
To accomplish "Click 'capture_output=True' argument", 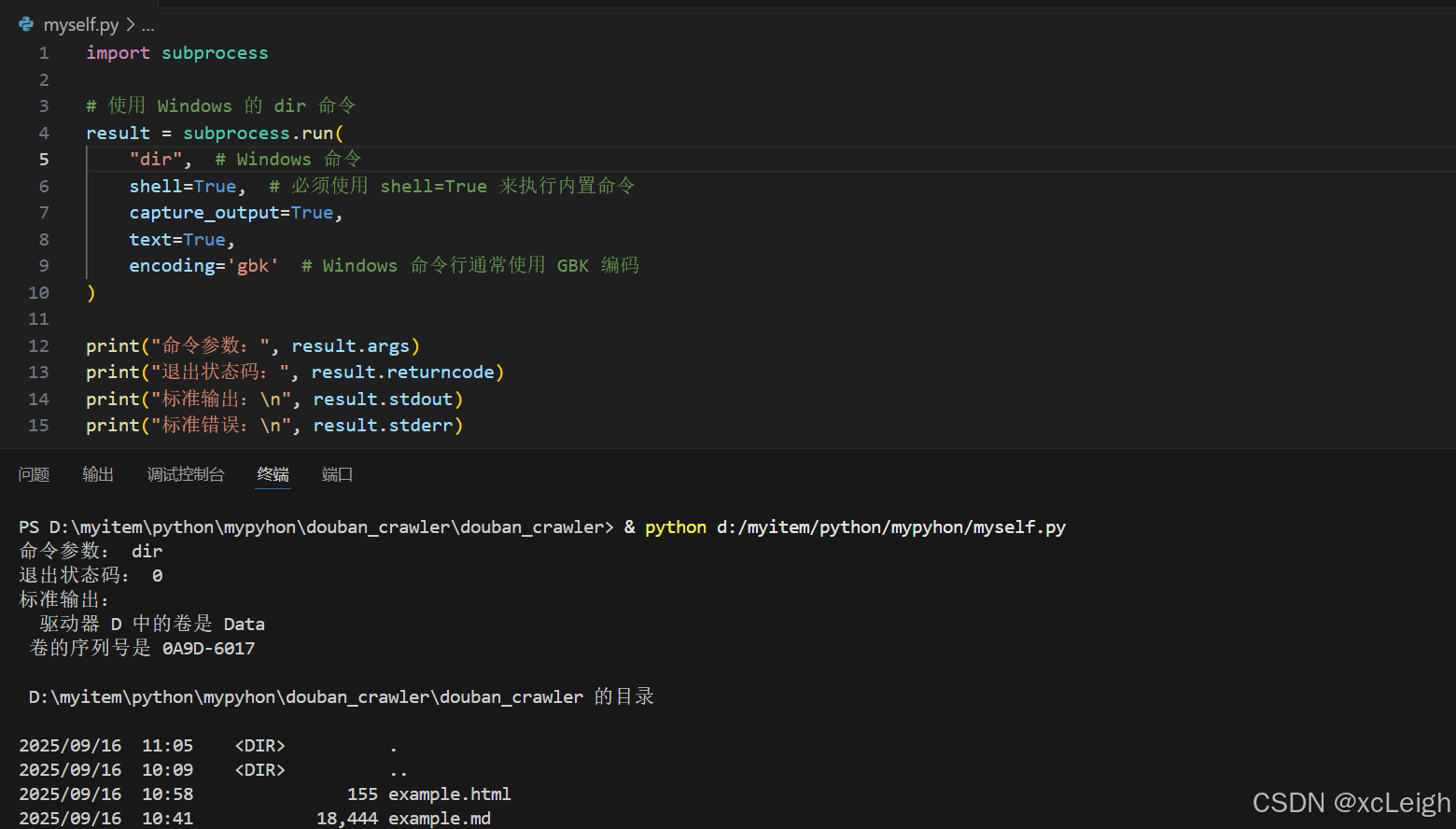I will 231,213.
